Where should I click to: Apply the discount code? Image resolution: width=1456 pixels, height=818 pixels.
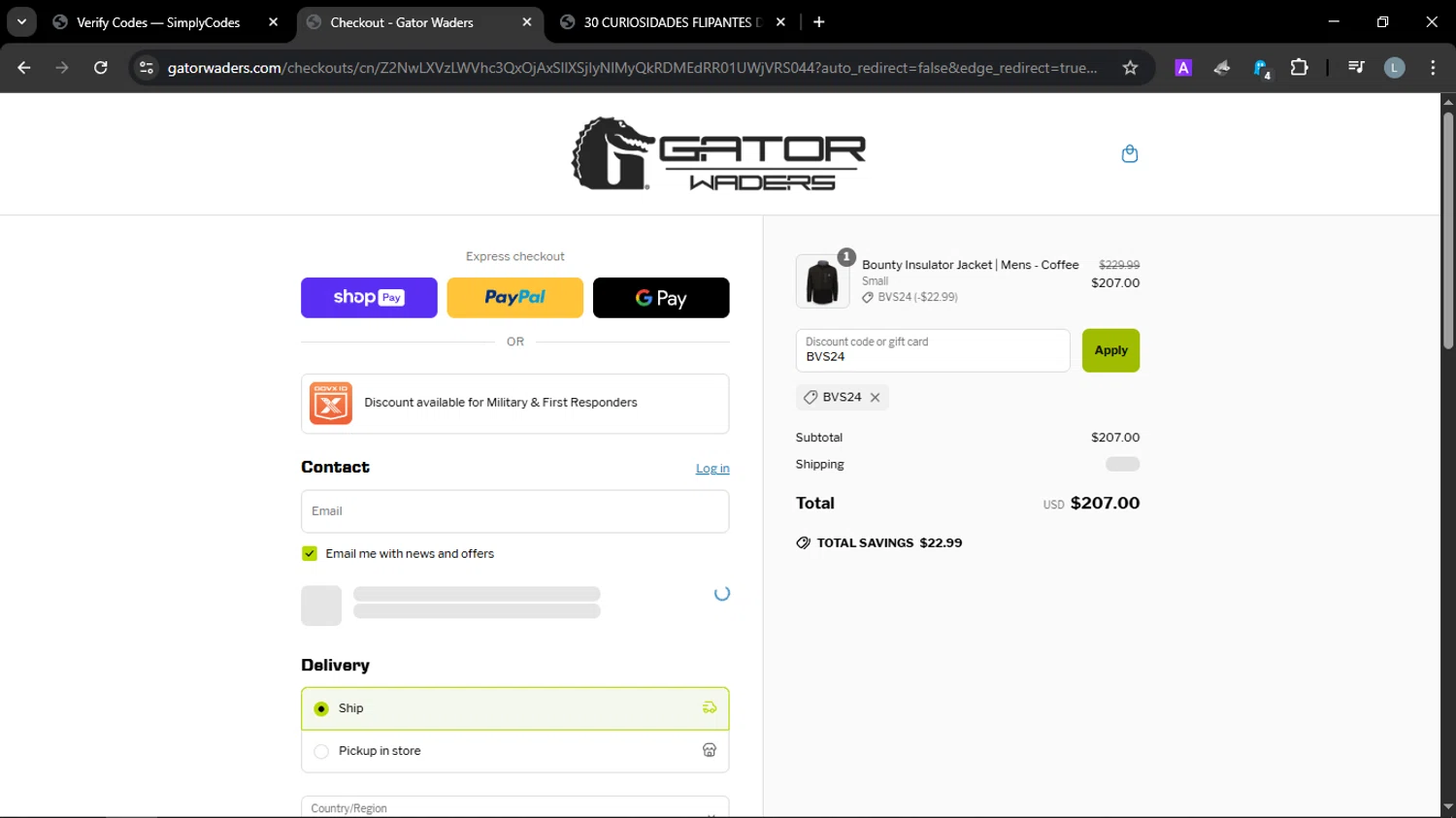[x=1110, y=350]
